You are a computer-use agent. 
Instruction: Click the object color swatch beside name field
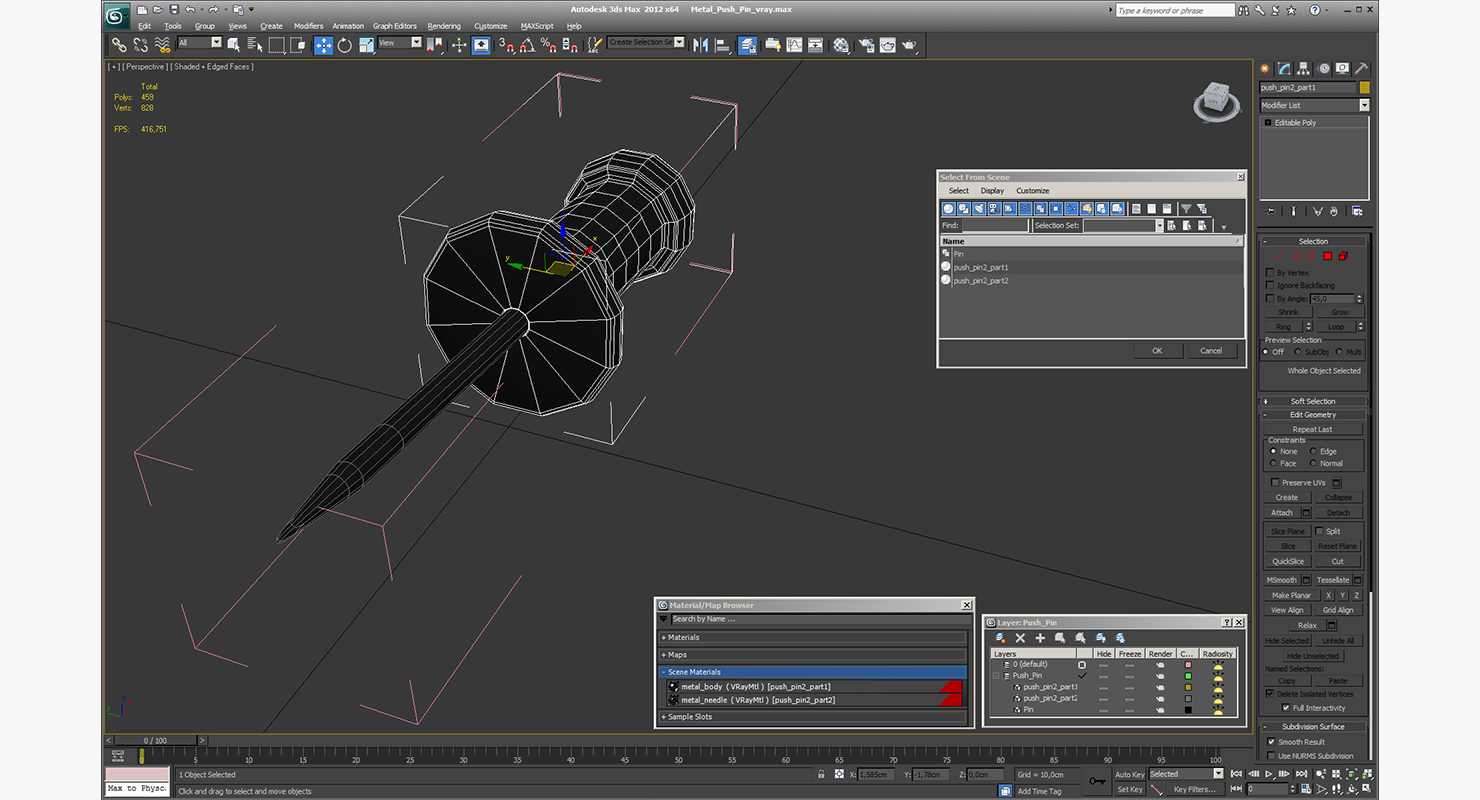point(1364,88)
